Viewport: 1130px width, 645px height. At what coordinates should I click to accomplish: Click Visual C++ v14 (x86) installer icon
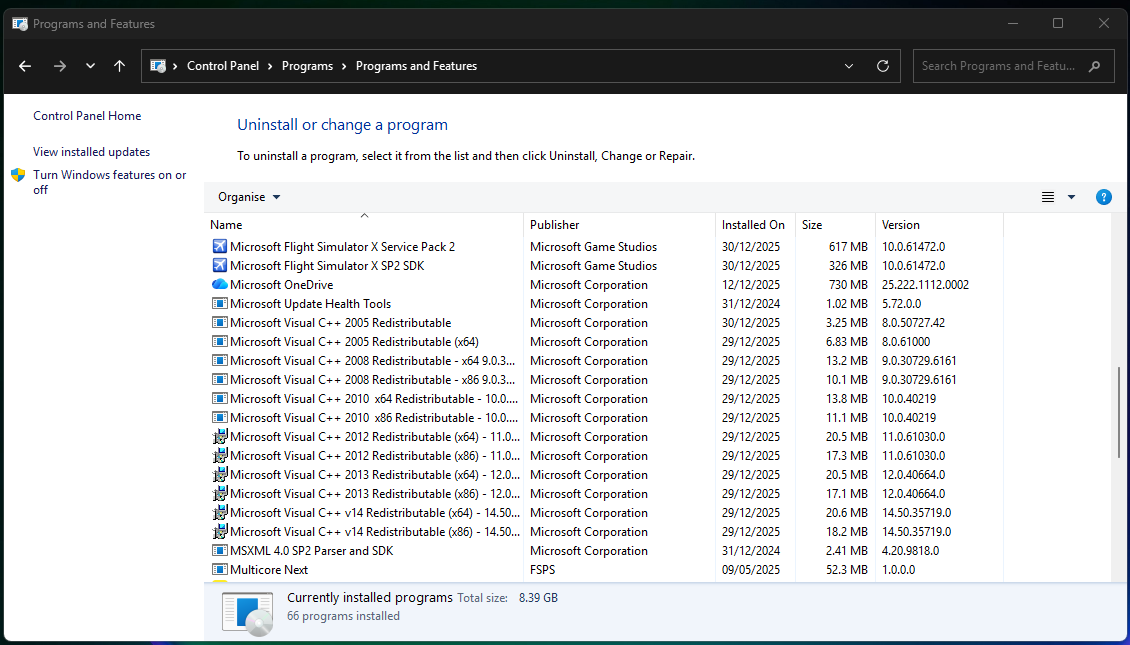[220, 532]
